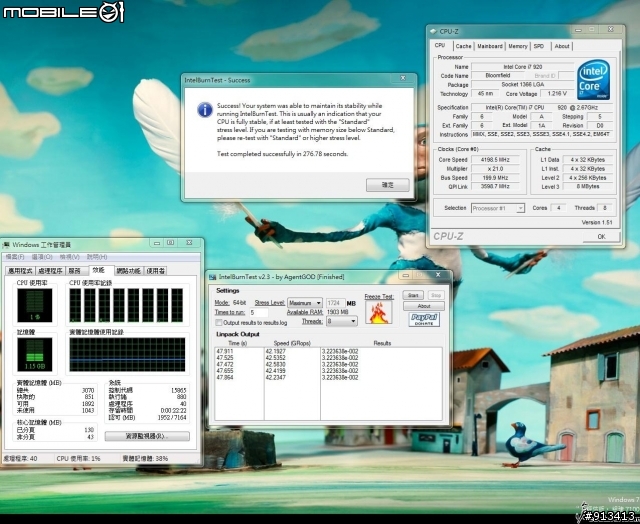Image resolution: width=640 pixels, height=524 pixels.
Task: Click the Stop button in IntelBurnTest
Action: click(436, 295)
